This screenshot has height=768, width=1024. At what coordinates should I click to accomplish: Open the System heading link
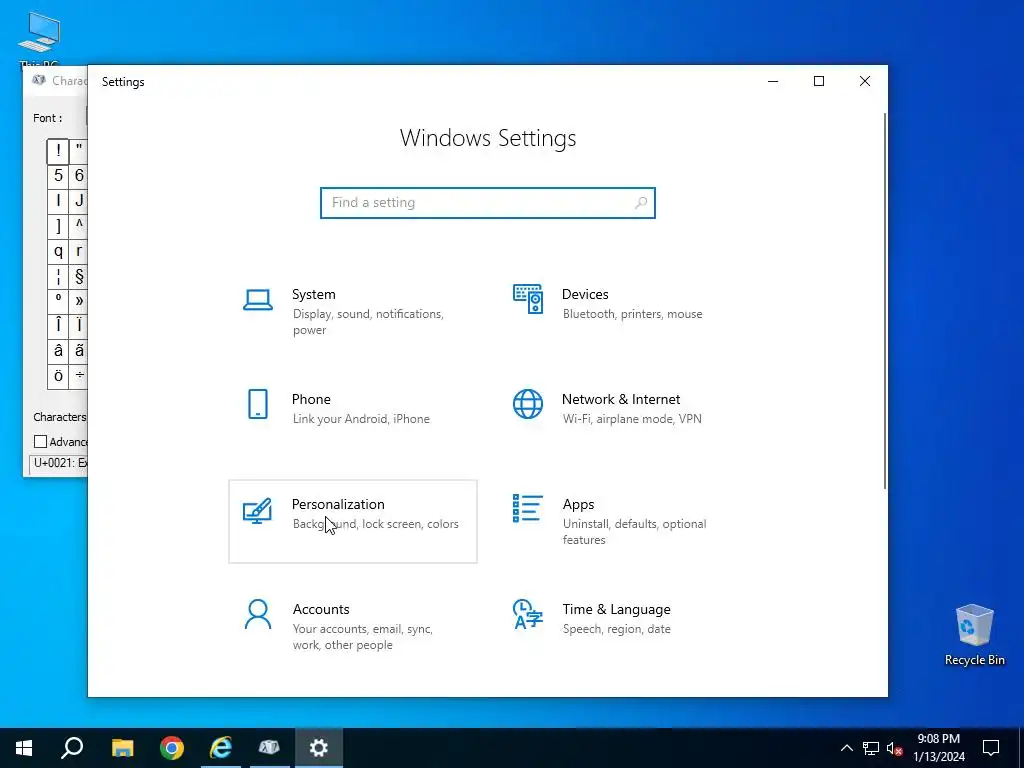coord(313,295)
